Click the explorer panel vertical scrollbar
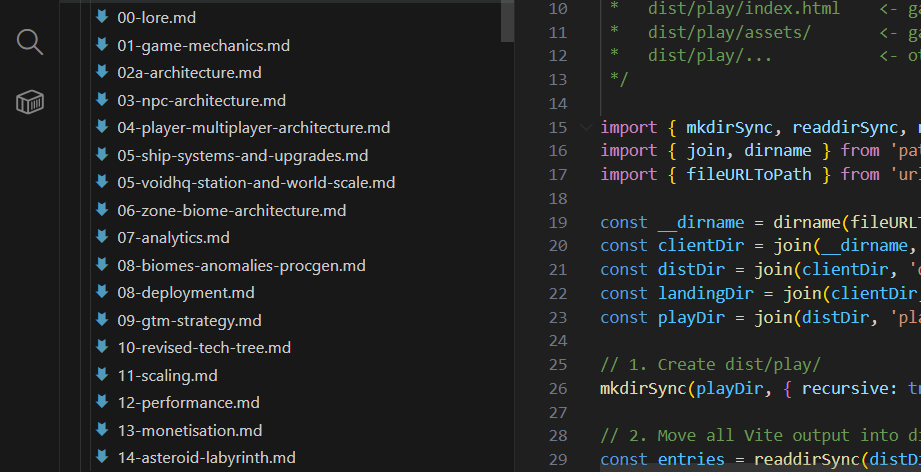The height and width of the screenshot is (472, 921). (507, 20)
